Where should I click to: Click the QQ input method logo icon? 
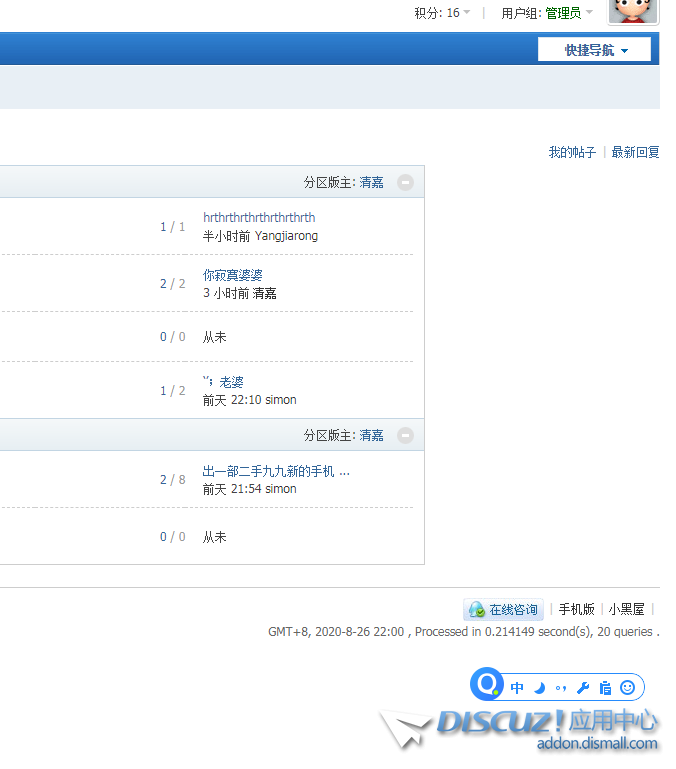487,685
